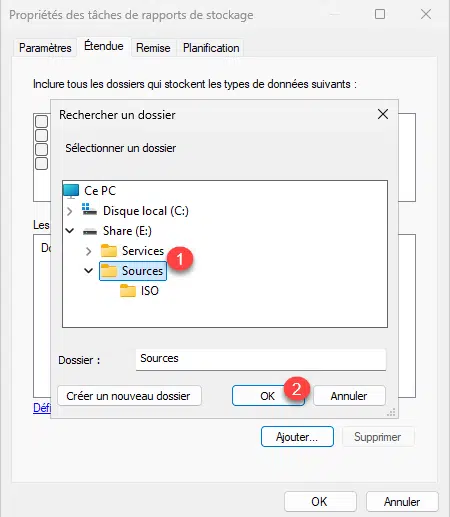Image resolution: width=450 pixels, height=517 pixels.
Task: Select the Share (E:) drive icon
Action: pyautogui.click(x=90, y=231)
